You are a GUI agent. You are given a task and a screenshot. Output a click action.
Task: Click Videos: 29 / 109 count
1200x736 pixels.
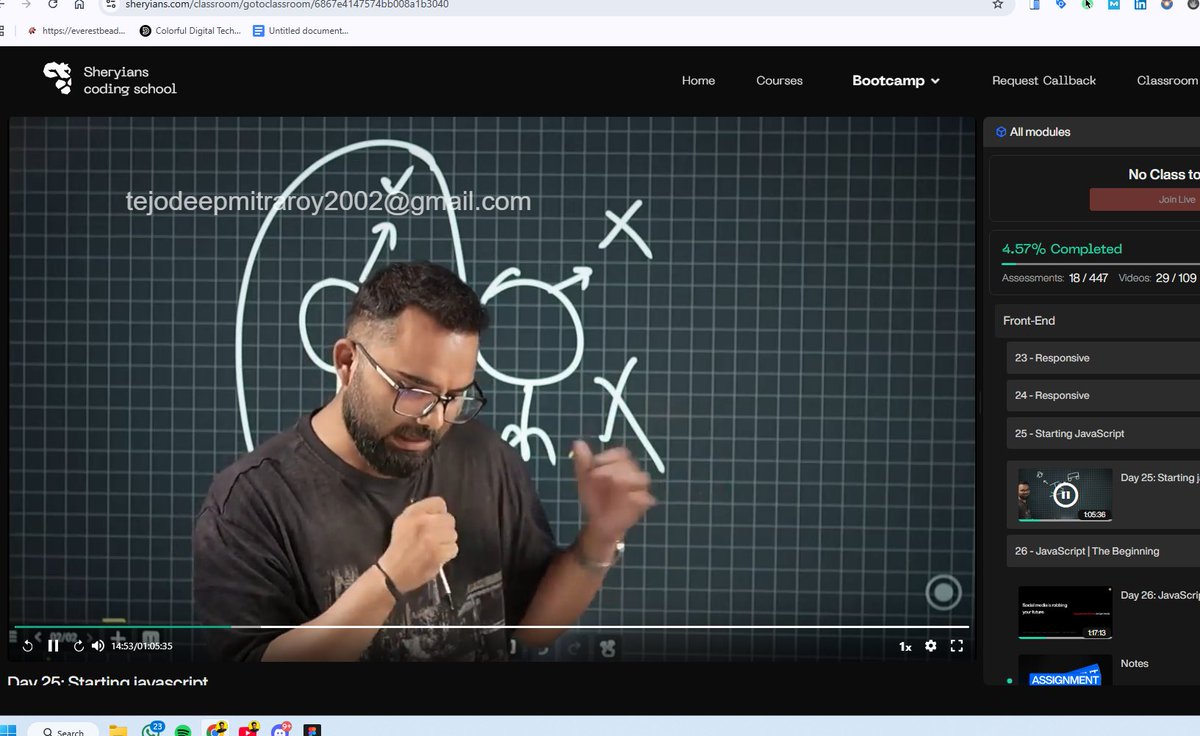point(1157,278)
